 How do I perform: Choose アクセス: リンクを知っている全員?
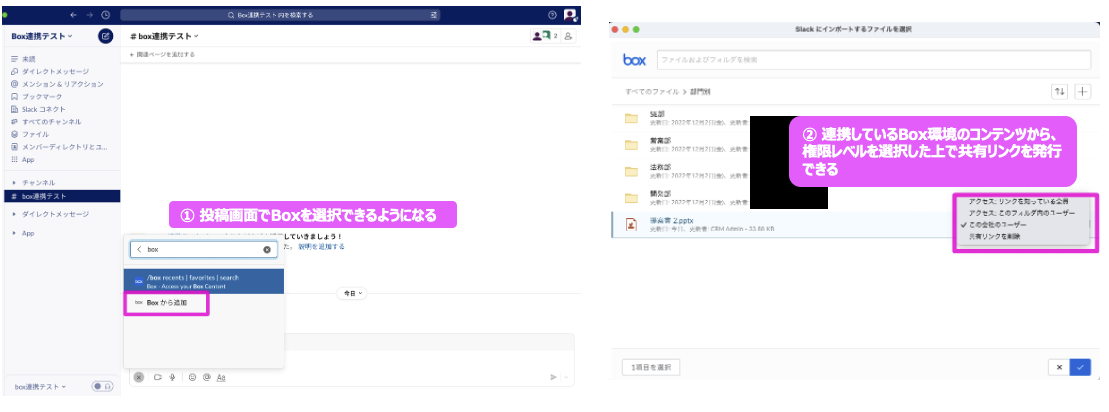1018,201
